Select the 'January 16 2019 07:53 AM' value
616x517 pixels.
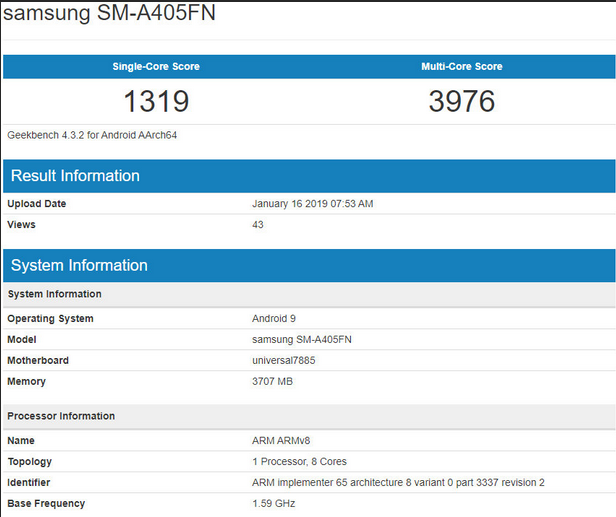coord(313,204)
